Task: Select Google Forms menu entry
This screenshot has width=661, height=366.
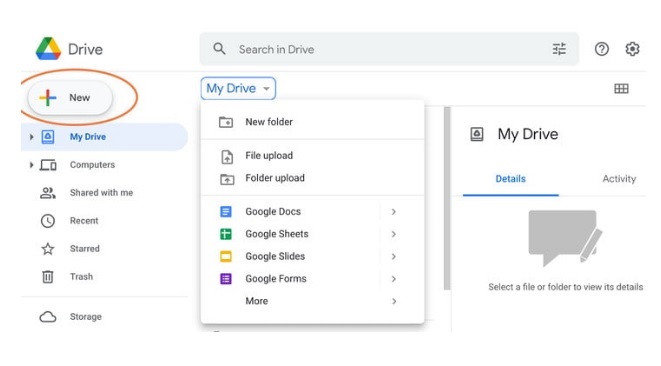Action: 312,279
